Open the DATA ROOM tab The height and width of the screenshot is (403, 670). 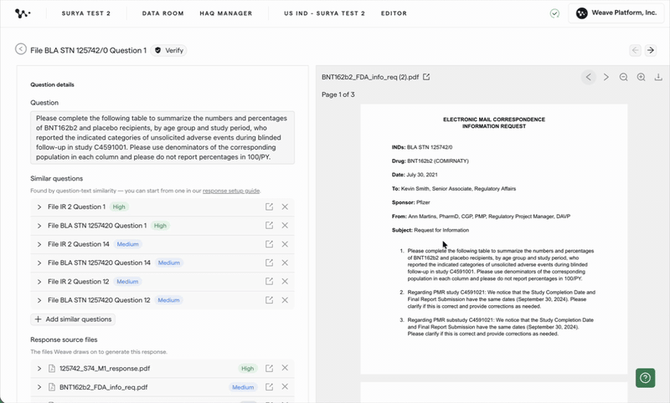pyautogui.click(x=163, y=13)
